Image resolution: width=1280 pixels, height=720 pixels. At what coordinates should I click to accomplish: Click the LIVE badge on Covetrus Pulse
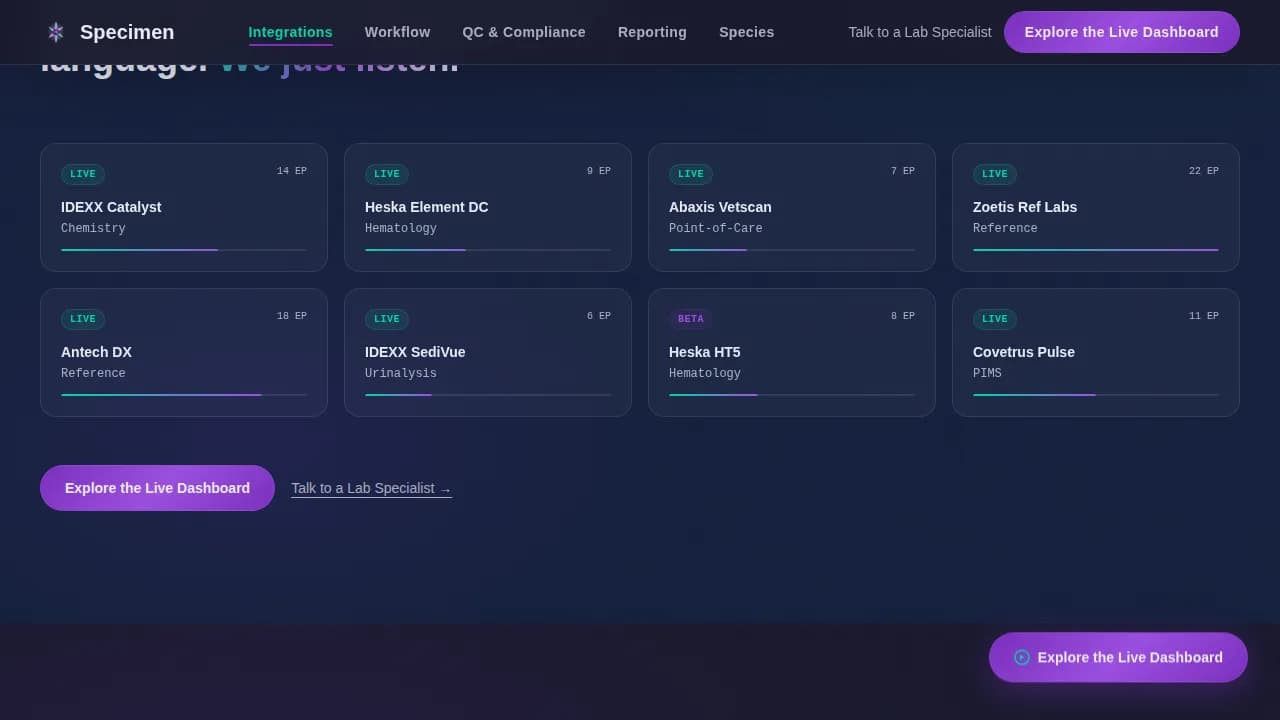(995, 319)
